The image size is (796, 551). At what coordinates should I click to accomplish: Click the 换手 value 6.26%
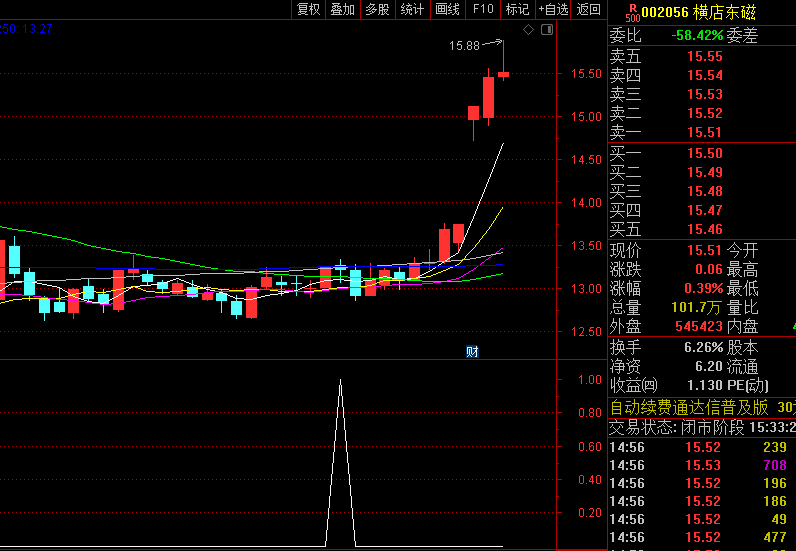click(704, 347)
